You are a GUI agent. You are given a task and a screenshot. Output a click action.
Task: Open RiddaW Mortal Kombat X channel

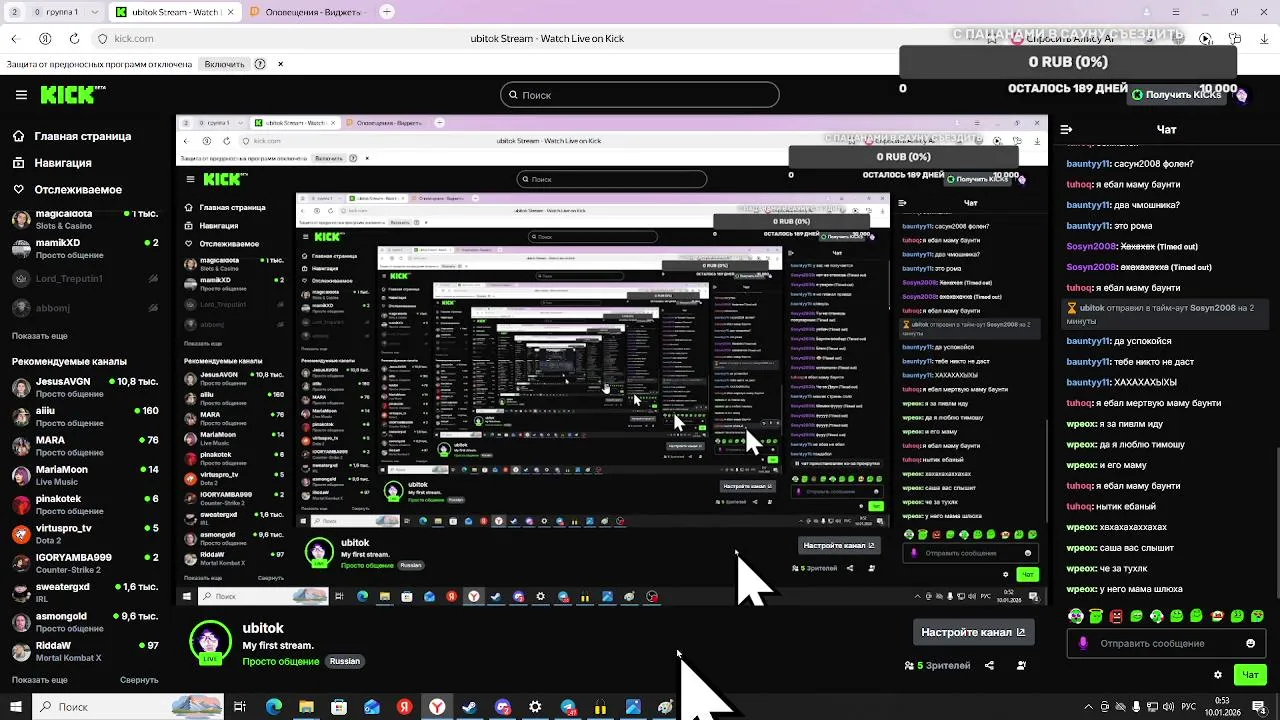pyautogui.click(x=85, y=652)
